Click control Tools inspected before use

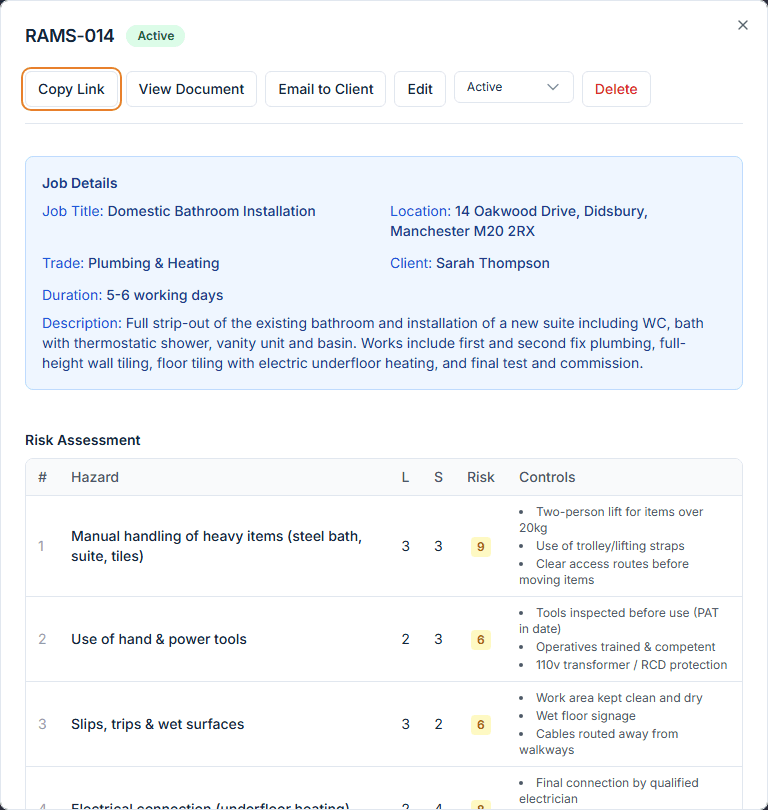(619, 620)
